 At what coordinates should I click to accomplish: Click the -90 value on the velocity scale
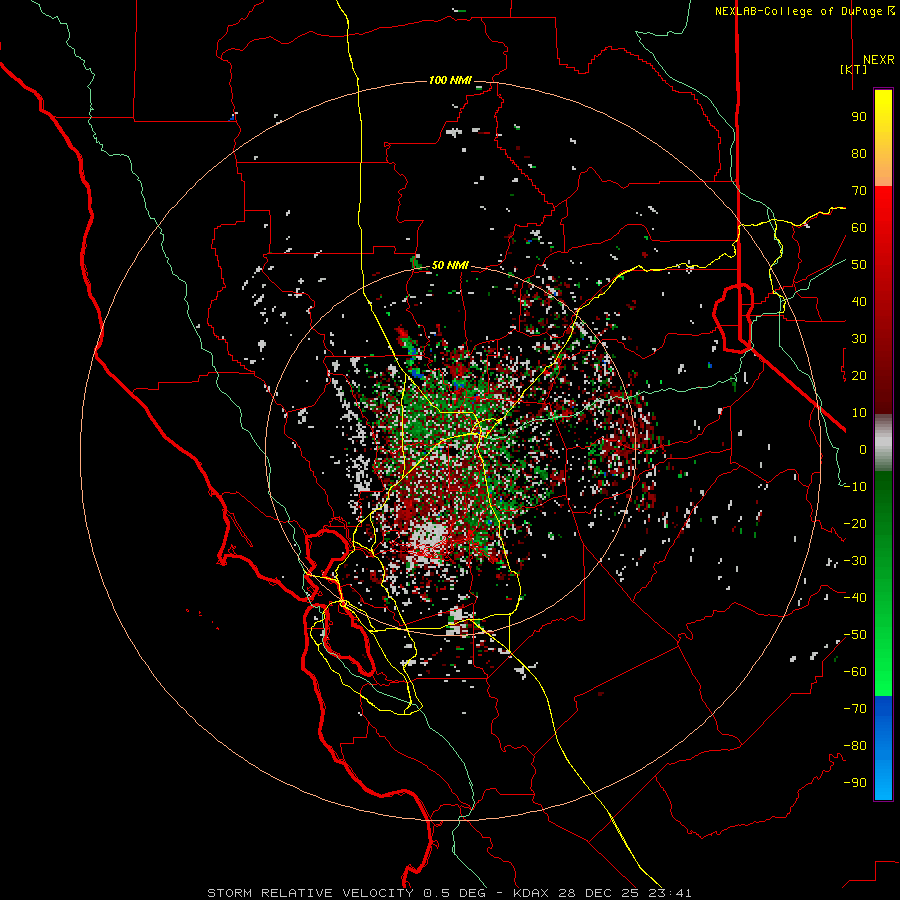click(855, 783)
